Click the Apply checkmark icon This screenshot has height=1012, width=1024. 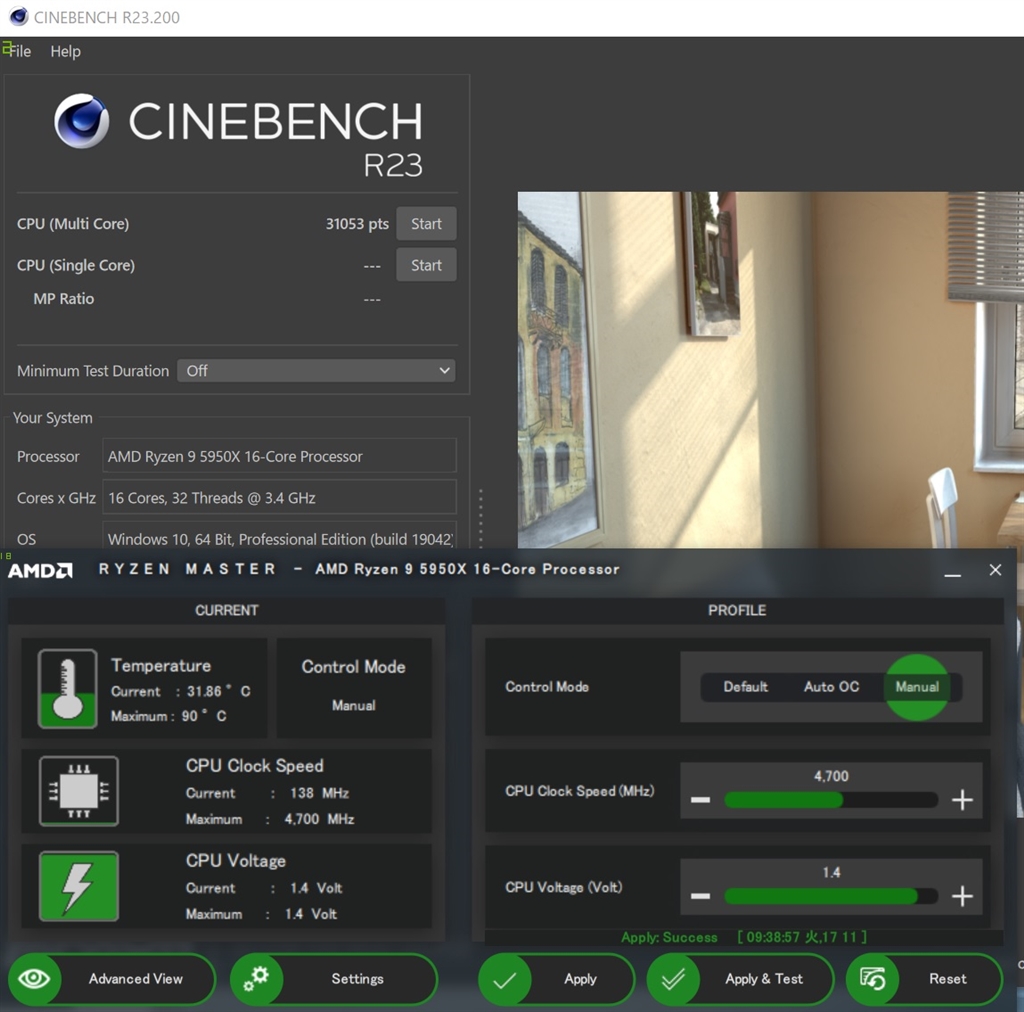505,979
